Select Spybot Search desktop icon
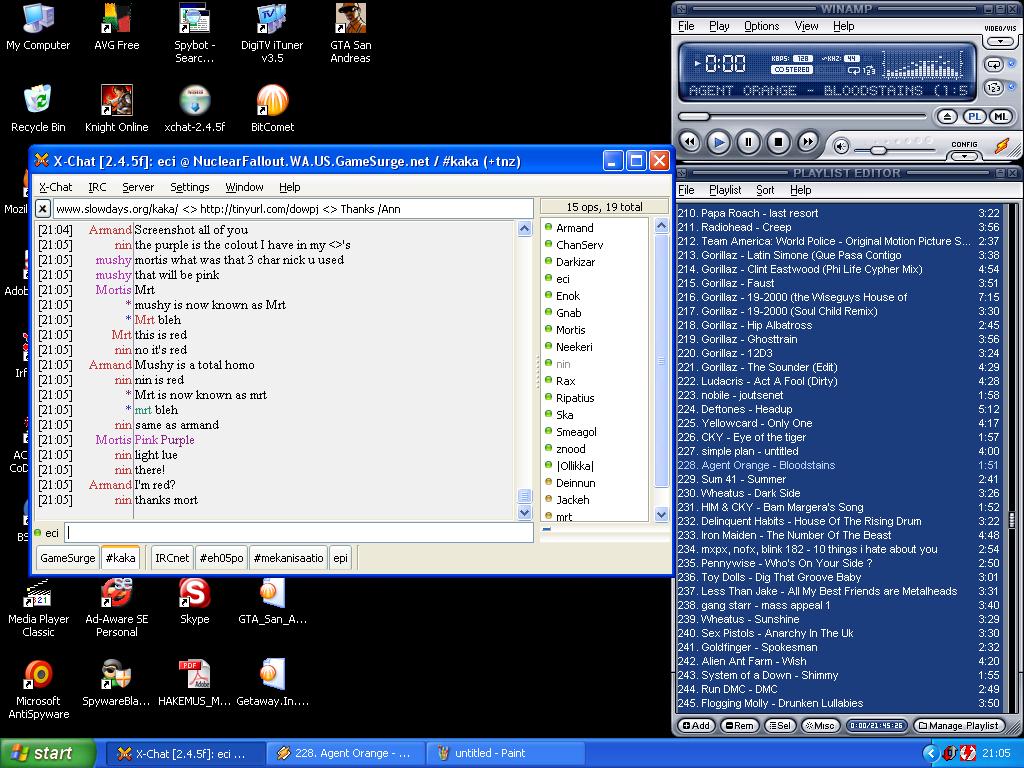Viewport: 1024px width, 768px height. 194,34
